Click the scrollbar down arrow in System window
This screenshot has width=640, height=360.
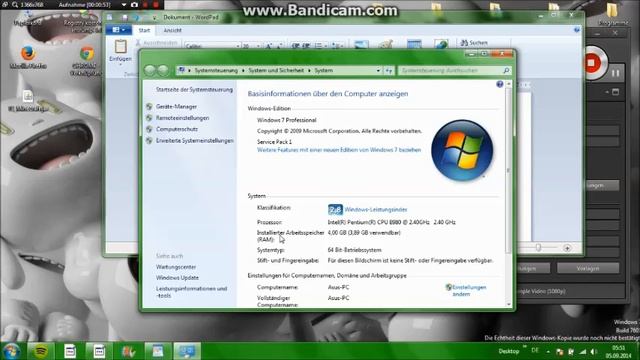coord(509,304)
